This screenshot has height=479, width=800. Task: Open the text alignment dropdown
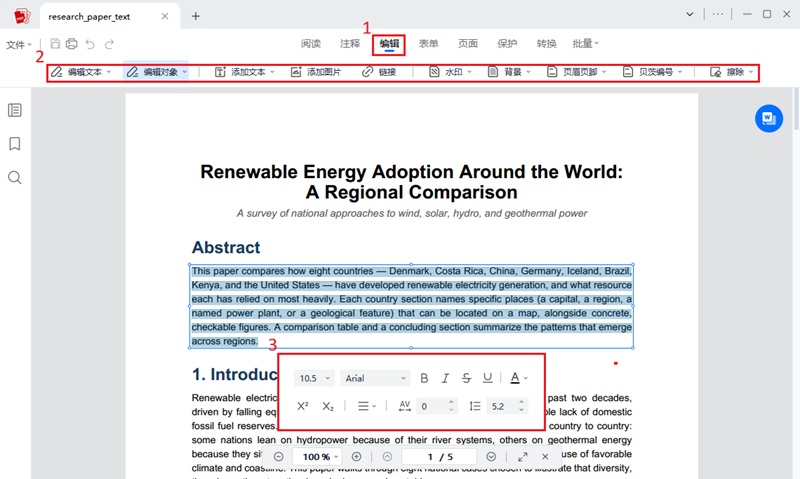pyautogui.click(x=367, y=406)
